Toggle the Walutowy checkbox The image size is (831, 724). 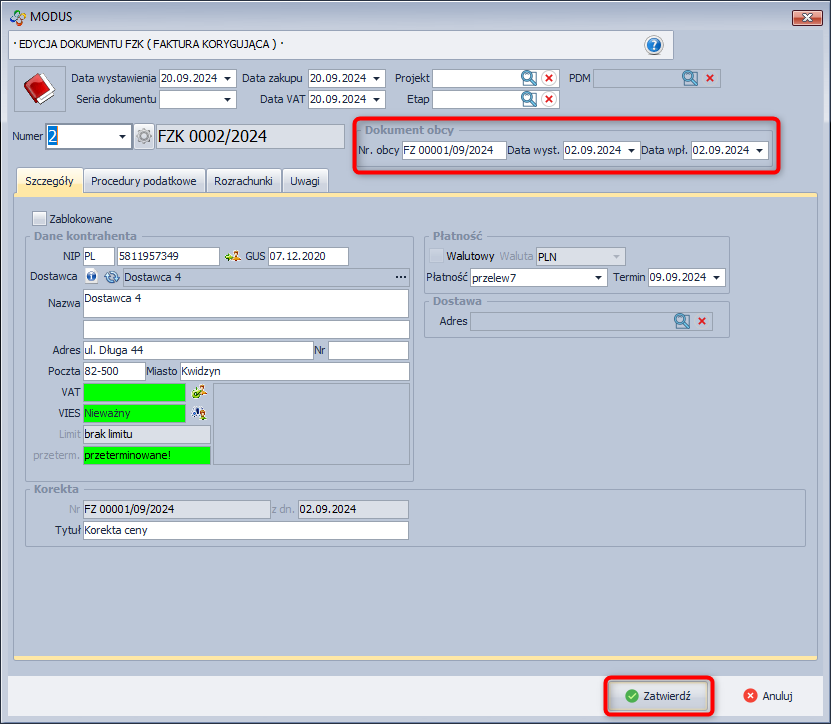tap(436, 256)
